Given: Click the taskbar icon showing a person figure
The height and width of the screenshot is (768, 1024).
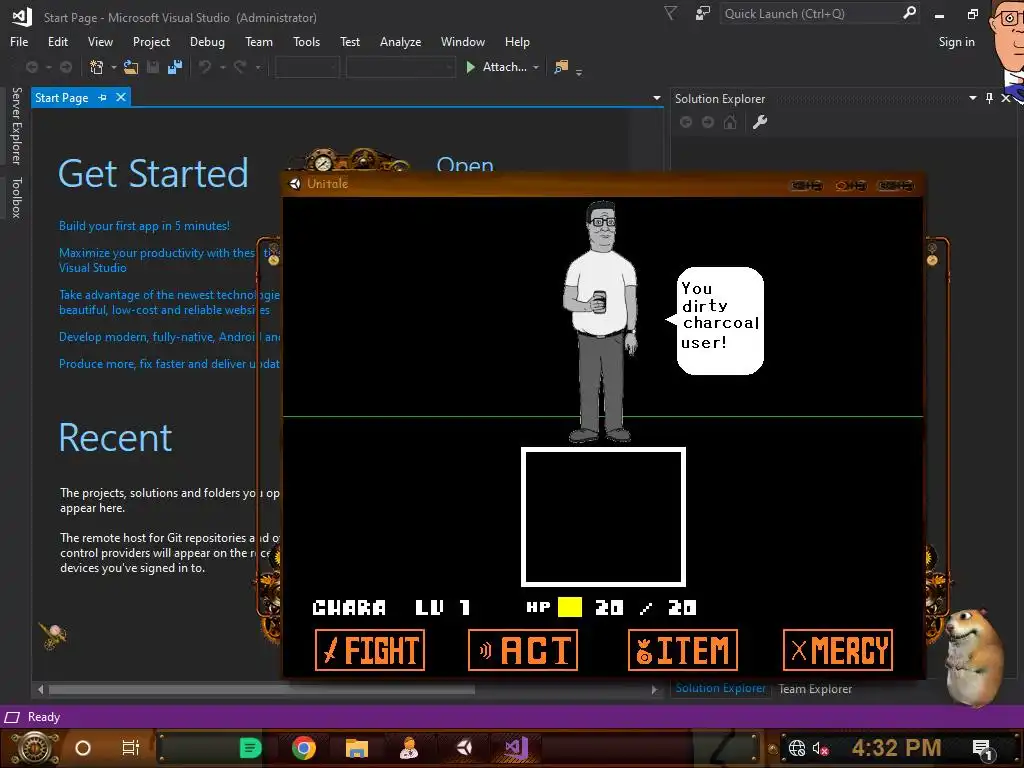Looking at the screenshot, I should (x=409, y=748).
